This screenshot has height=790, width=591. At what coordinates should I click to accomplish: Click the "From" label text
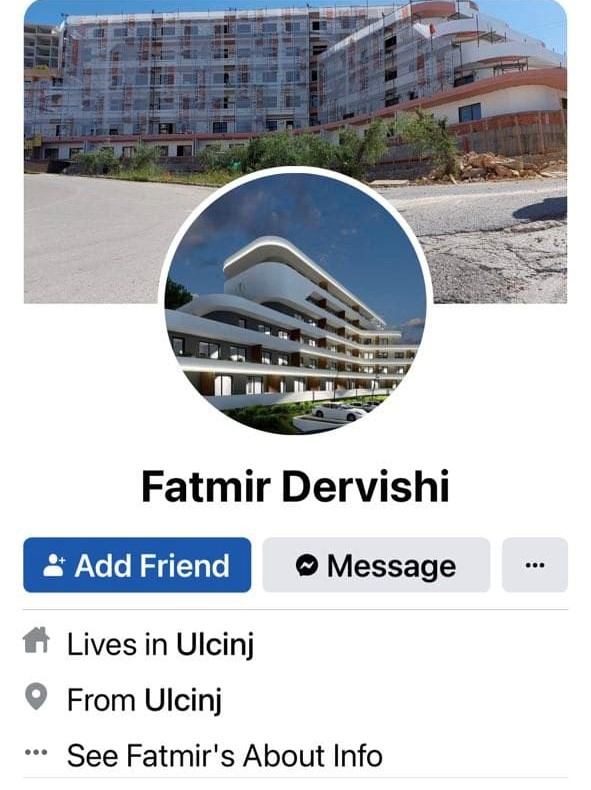pos(101,700)
